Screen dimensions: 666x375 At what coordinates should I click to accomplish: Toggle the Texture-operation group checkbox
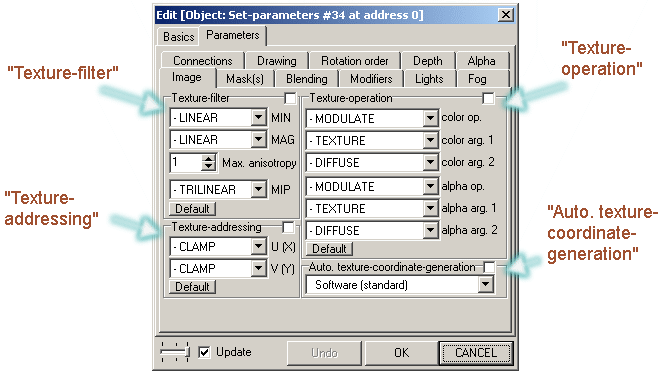pos(488,99)
